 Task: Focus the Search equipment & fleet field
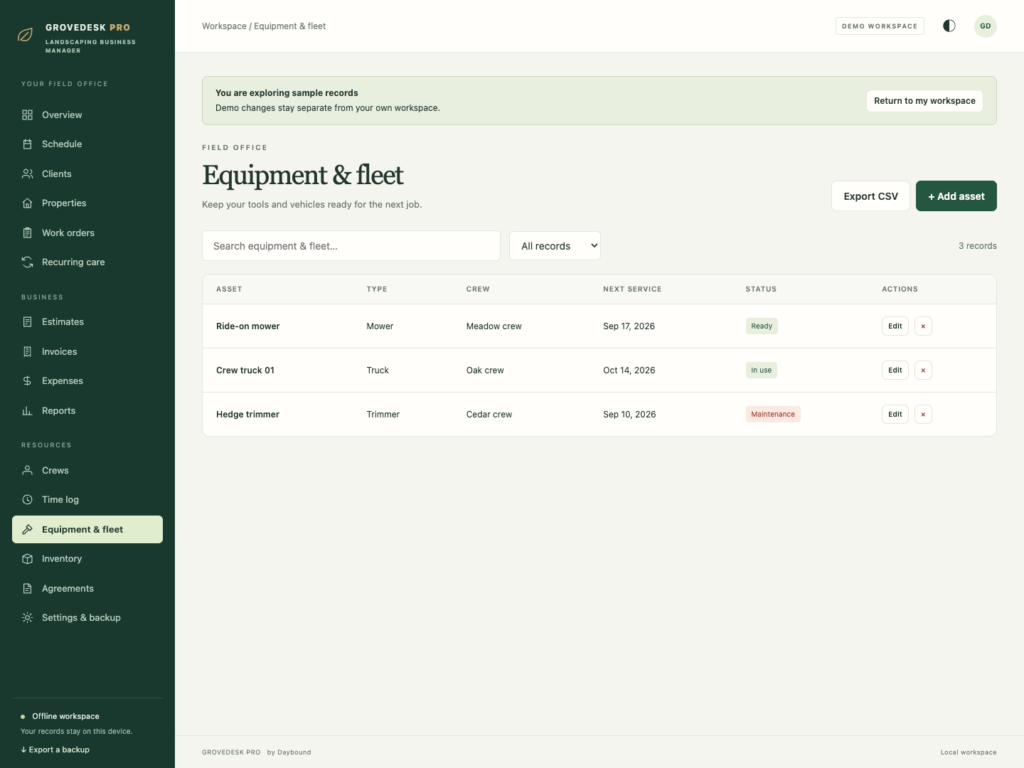pyautogui.click(x=351, y=246)
